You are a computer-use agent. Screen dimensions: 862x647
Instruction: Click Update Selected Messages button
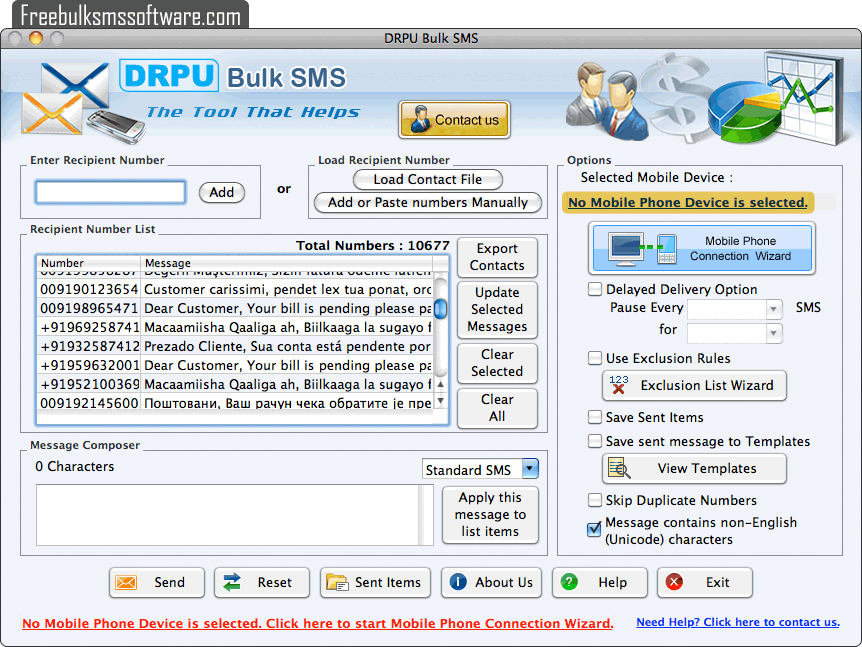pos(497,309)
